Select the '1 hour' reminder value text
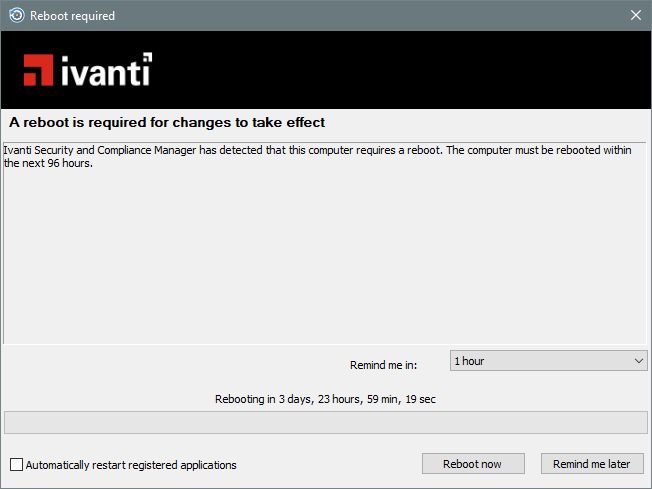This screenshot has width=652, height=489. click(469, 360)
